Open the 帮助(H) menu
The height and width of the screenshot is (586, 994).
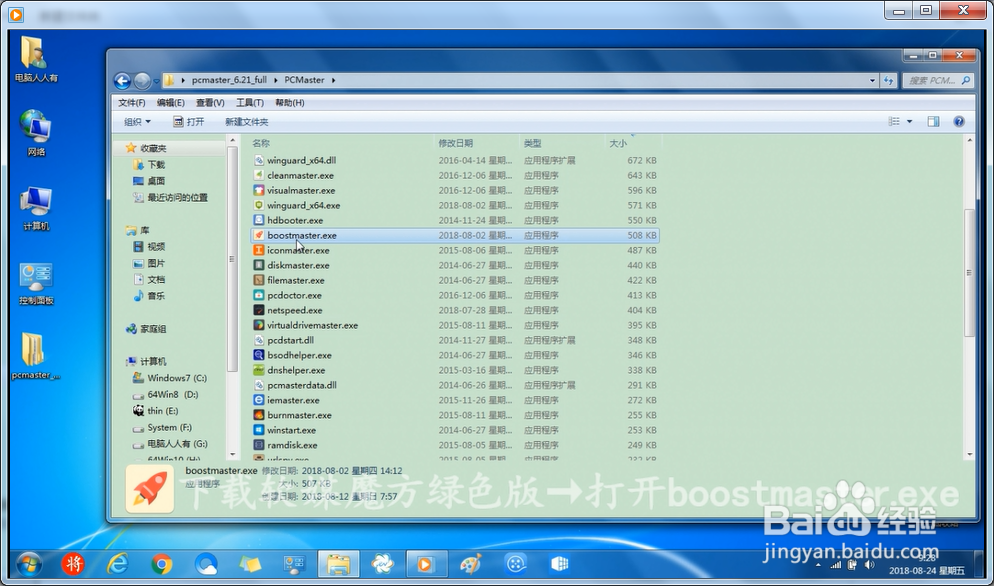(x=290, y=103)
